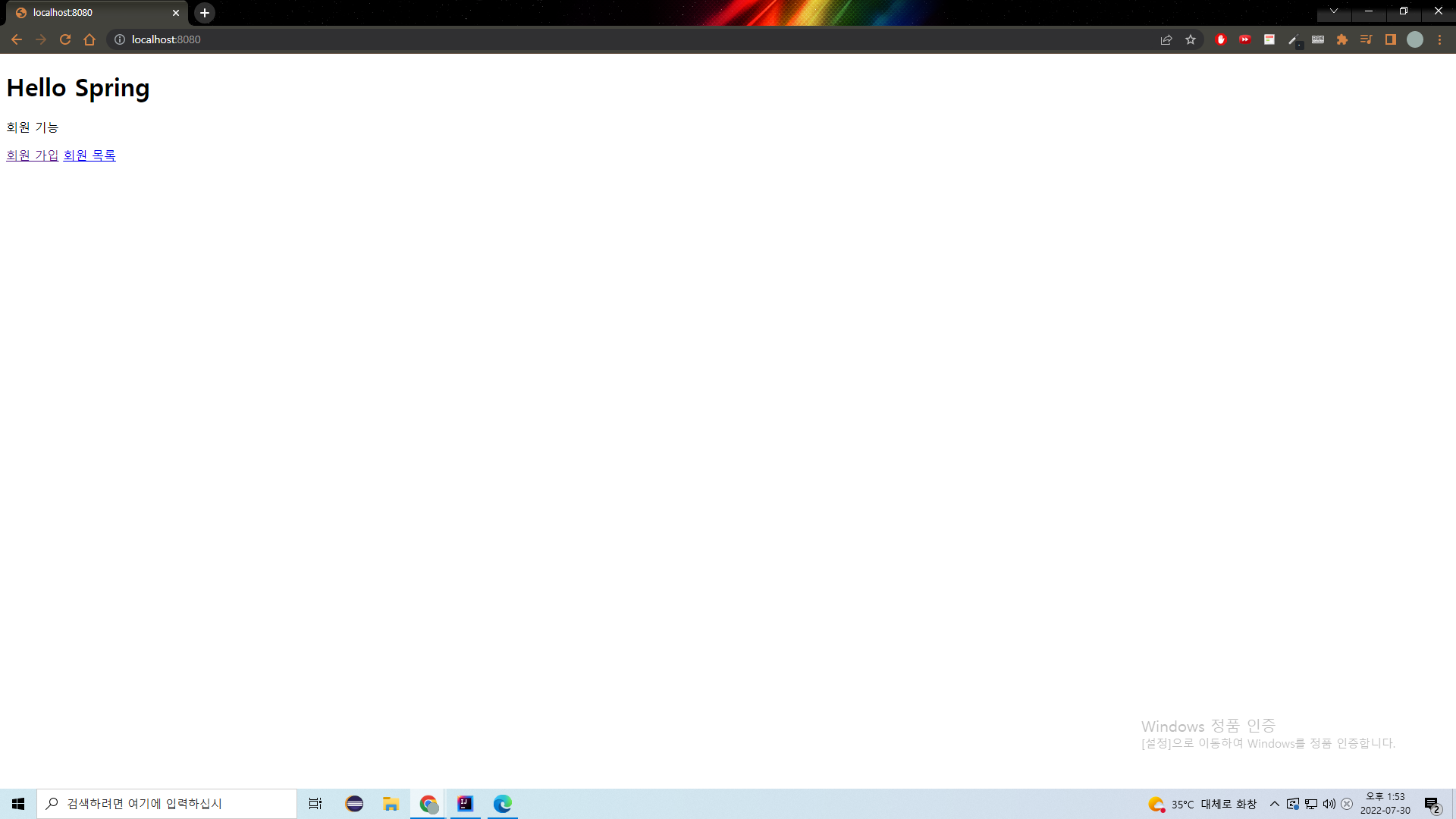Open a new browser tab
Image resolution: width=1456 pixels, height=819 pixels.
[x=205, y=13]
